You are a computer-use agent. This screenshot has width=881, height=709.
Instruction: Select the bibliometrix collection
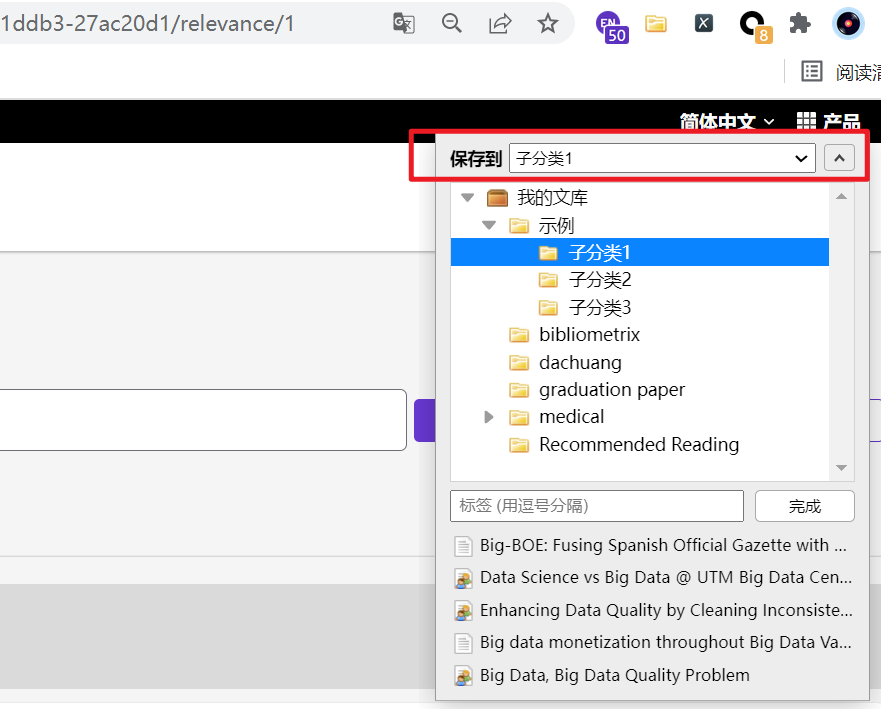[x=589, y=335]
